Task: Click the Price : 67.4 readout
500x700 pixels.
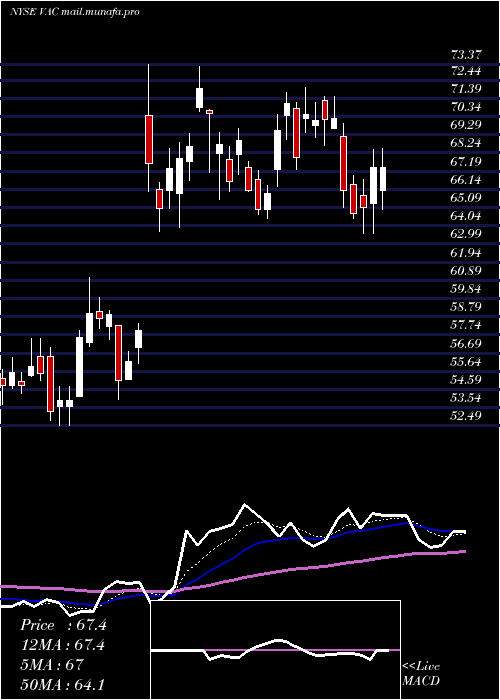Action: click(63, 625)
